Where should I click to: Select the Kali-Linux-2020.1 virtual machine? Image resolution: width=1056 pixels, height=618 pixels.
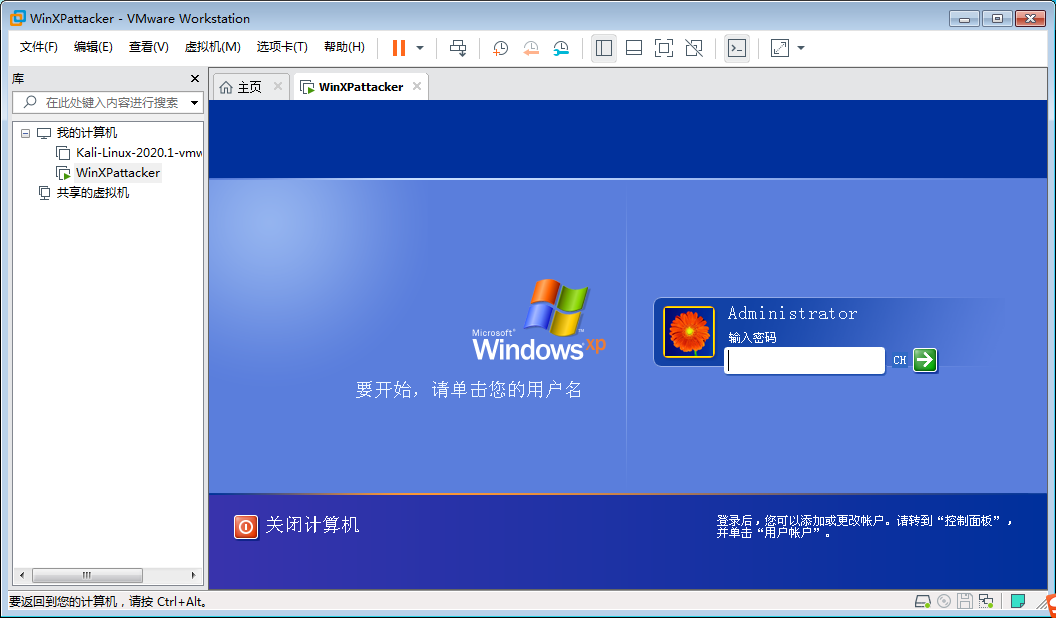[139, 153]
